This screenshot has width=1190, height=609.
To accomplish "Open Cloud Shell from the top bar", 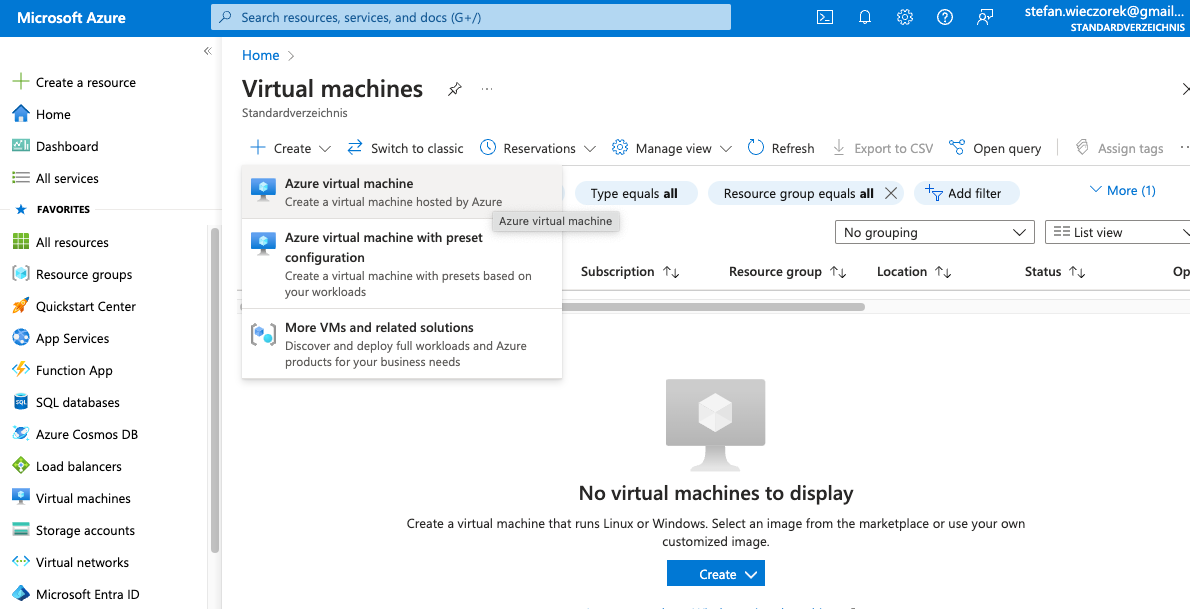I will 824,17.
